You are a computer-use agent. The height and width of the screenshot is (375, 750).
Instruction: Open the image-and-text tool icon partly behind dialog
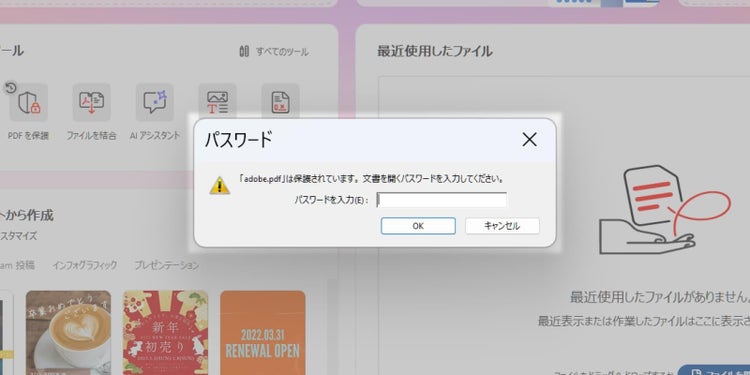[218, 101]
